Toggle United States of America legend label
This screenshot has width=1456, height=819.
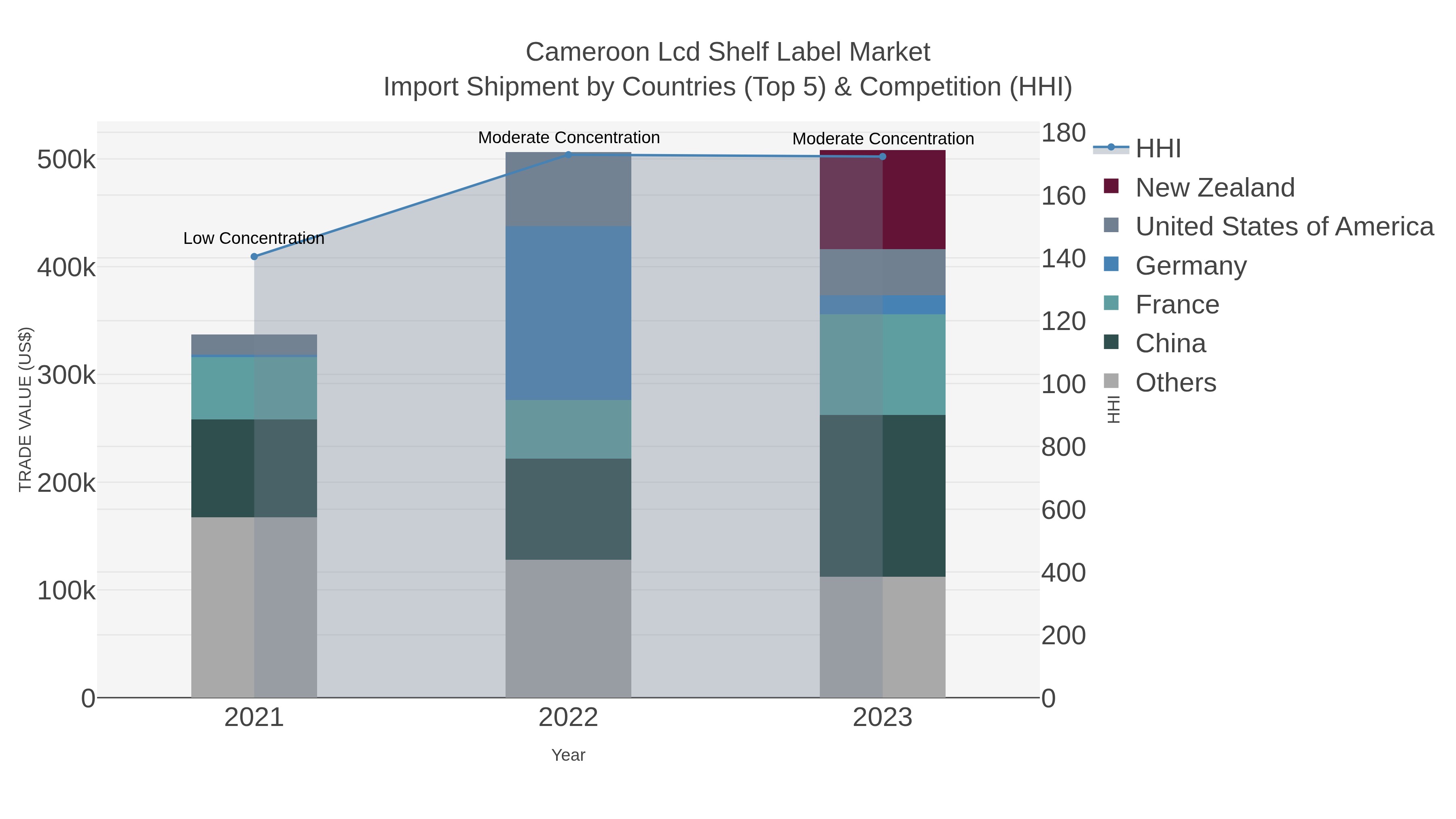click(x=1284, y=226)
